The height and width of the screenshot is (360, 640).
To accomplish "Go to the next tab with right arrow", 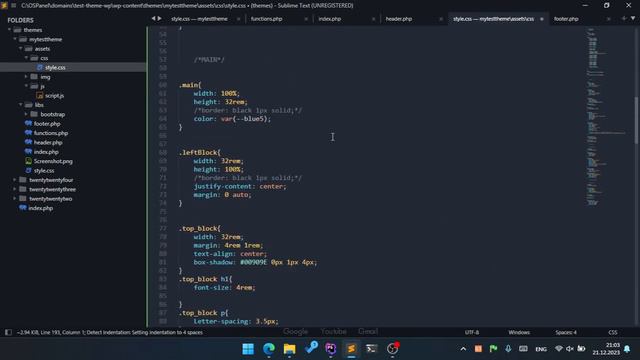I will 160,18.
